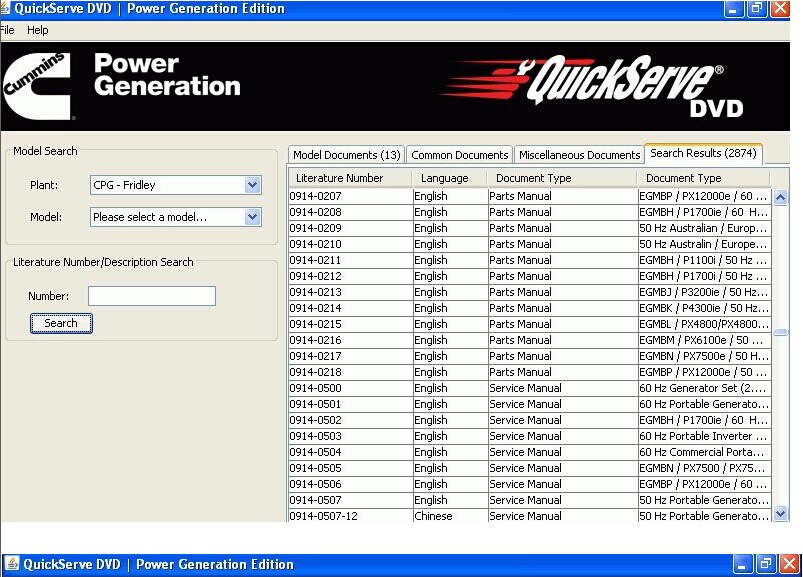803x577 pixels.
Task: Open the File menu
Action: point(7,30)
